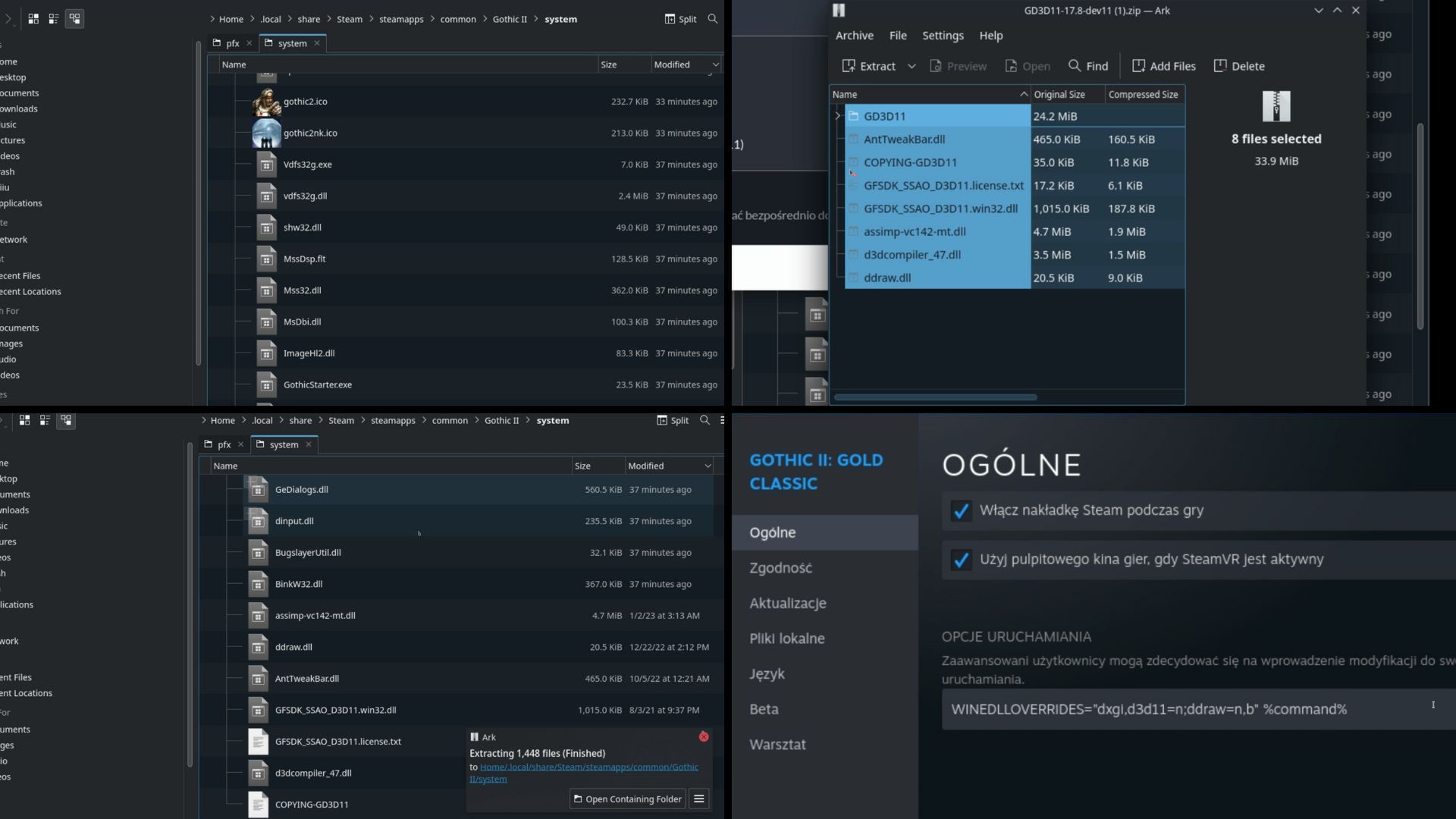This screenshot has width=1456, height=819.
Task: Click the hamburger menu icon in extraction notification
Action: (699, 799)
